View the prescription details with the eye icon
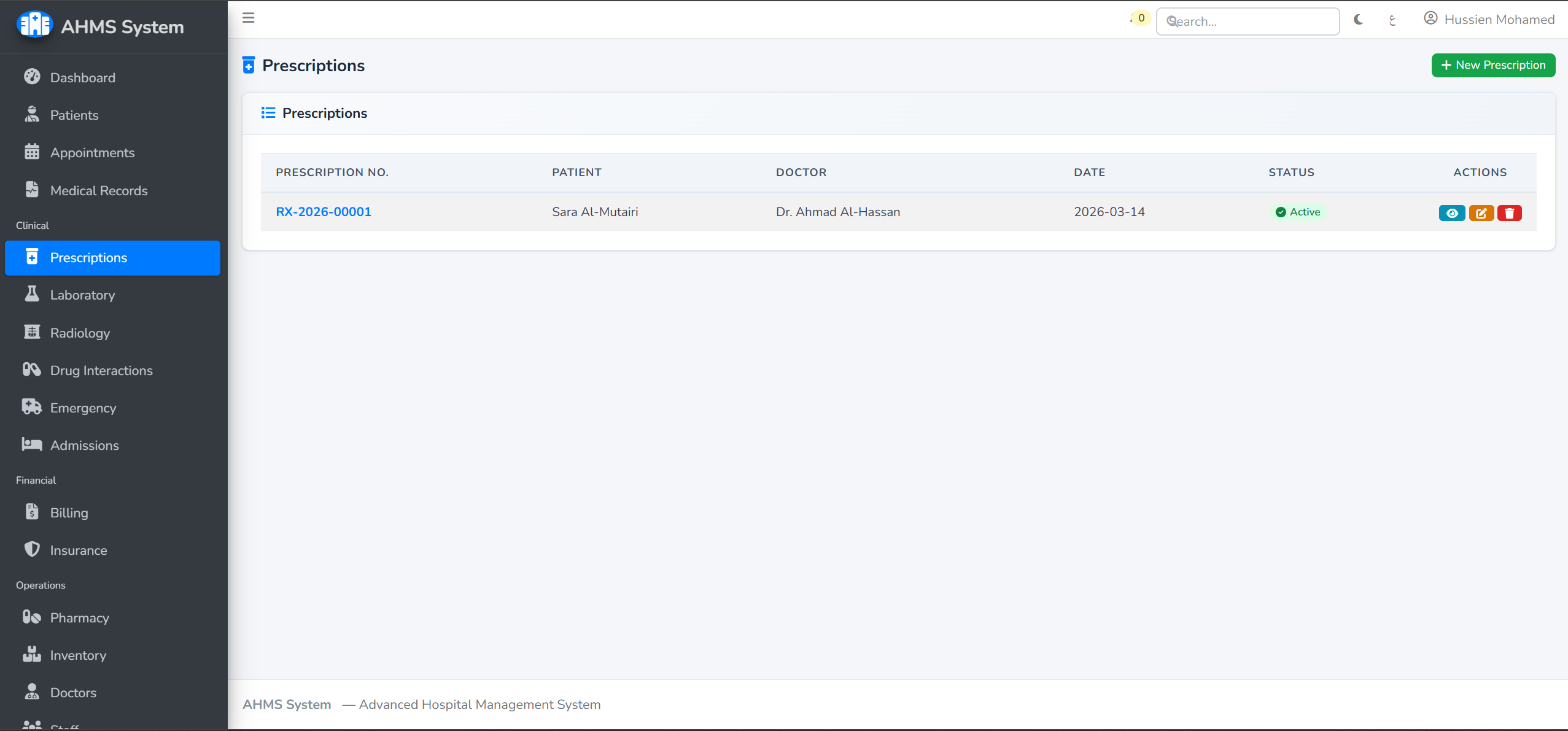The width and height of the screenshot is (1568, 731). tap(1453, 212)
